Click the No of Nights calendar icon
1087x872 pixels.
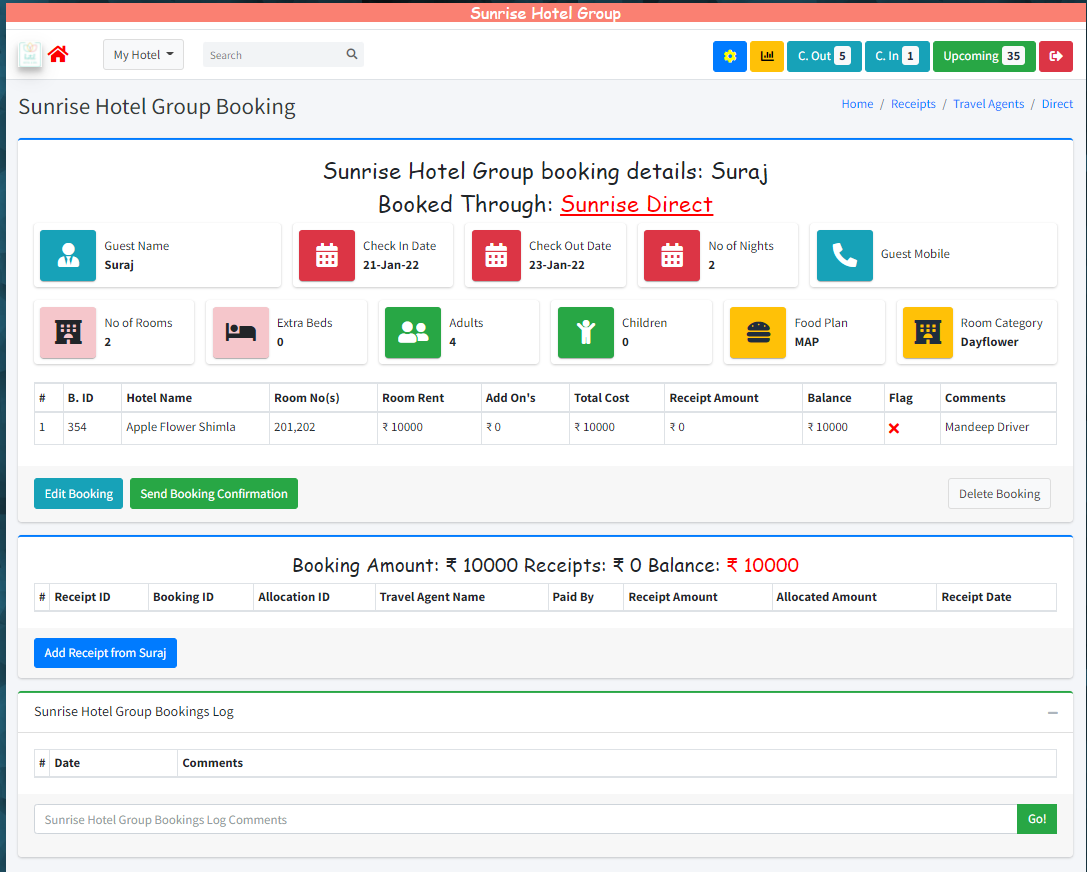[672, 256]
